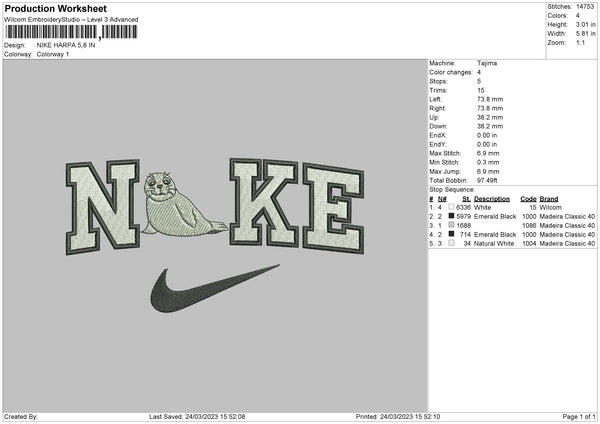The width and height of the screenshot is (600, 424).
Task: Click the Natural White color swatch
Action: click(x=452, y=243)
